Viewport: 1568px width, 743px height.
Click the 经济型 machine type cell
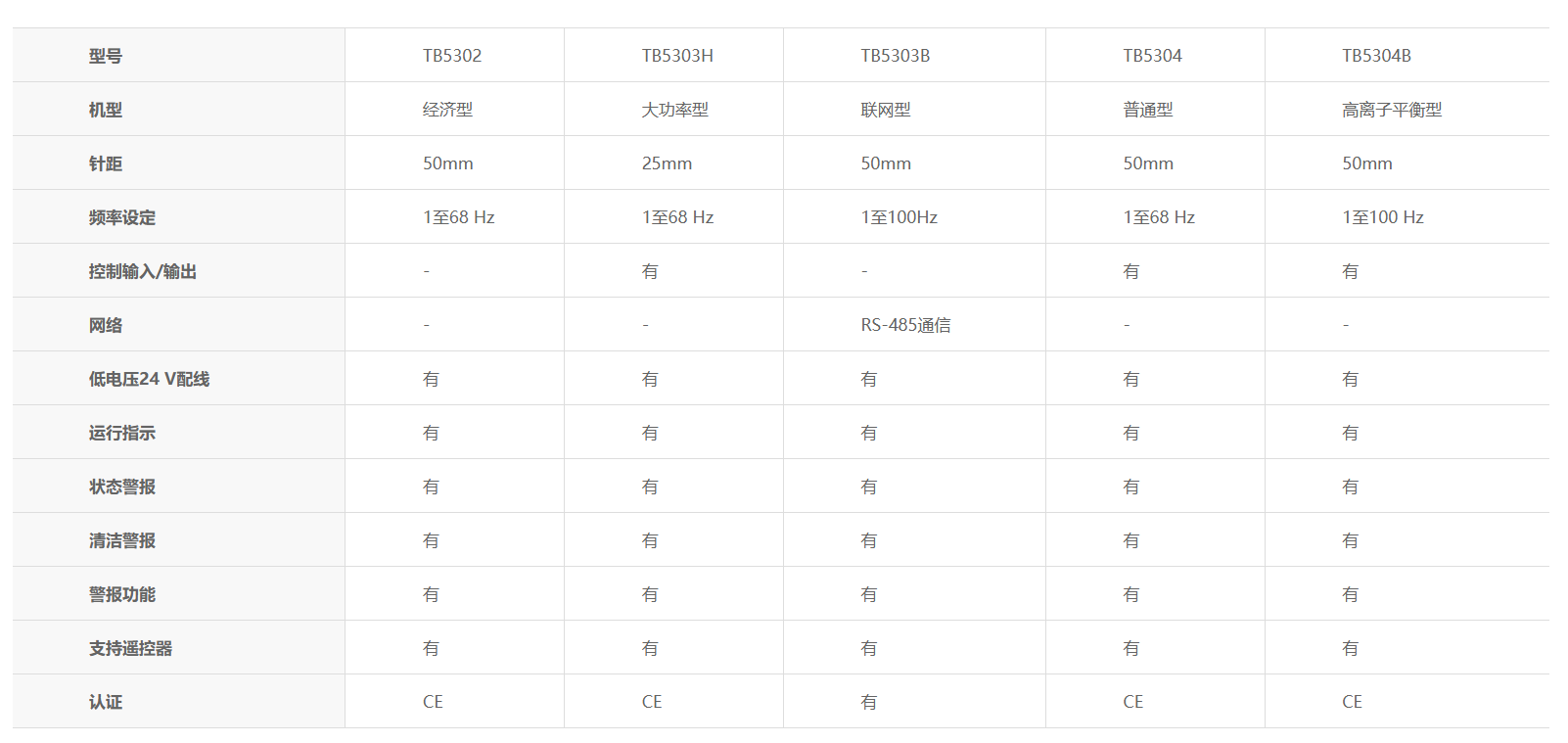pos(447,110)
